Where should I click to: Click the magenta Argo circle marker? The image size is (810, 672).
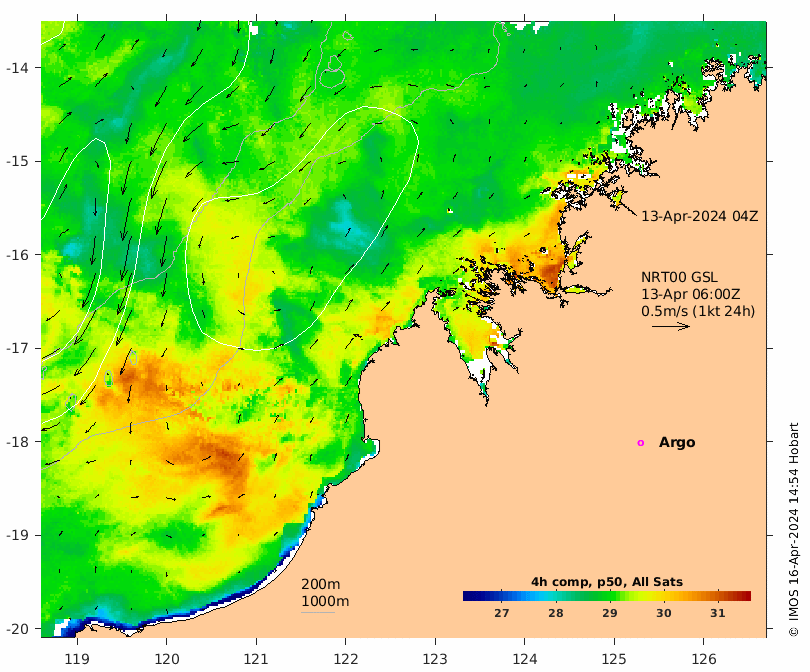(x=641, y=443)
